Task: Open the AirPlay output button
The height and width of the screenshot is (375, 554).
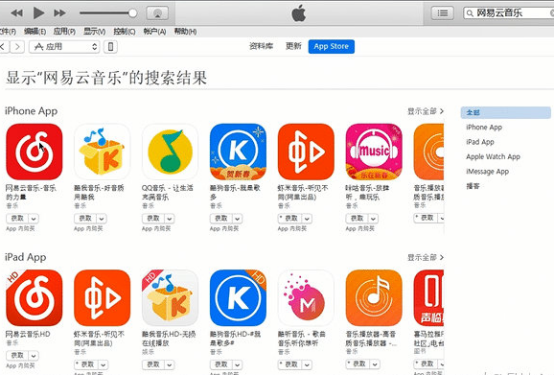Action: [157, 13]
